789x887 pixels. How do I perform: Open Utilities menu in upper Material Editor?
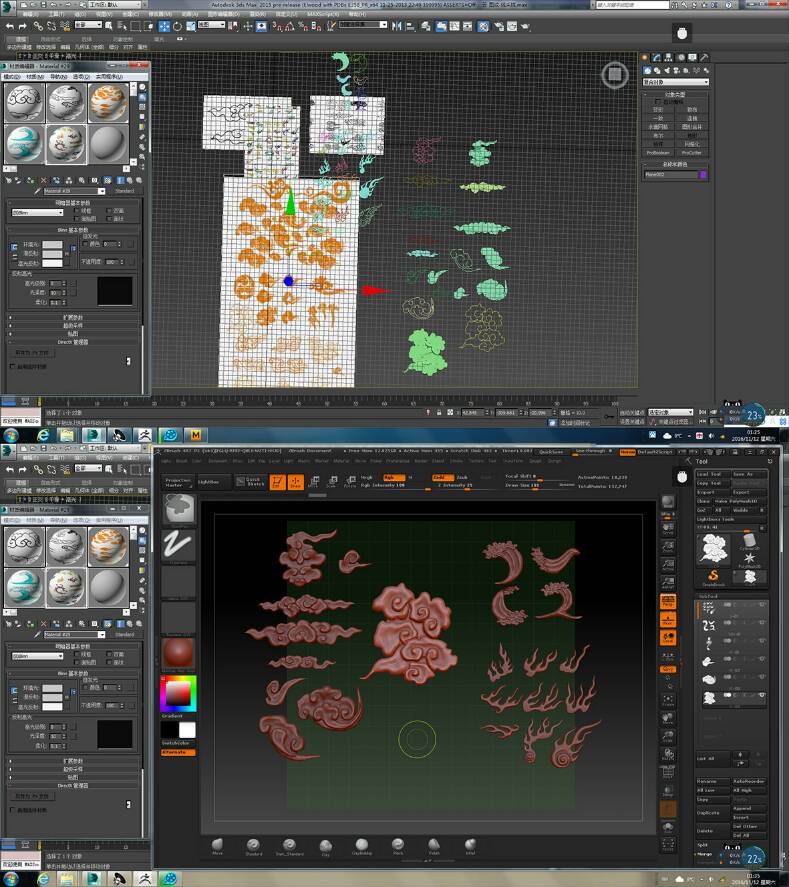coord(109,77)
